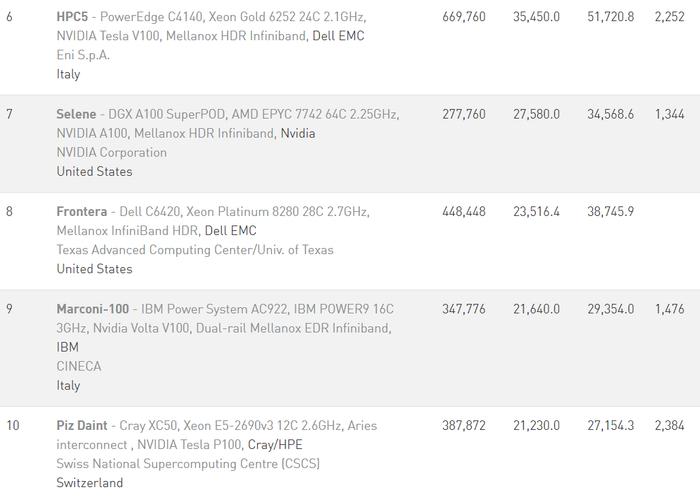This screenshot has height=496, width=700.
Task: Click Dell EMC vendor link in Frontera row
Action: click(x=230, y=230)
